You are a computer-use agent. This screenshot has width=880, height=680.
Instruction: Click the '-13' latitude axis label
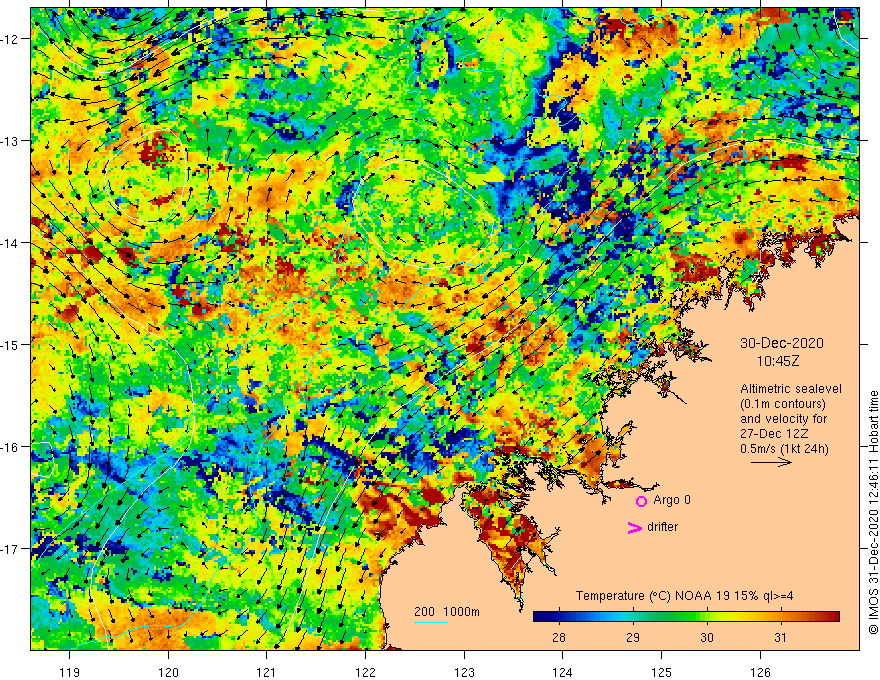coord(11,141)
